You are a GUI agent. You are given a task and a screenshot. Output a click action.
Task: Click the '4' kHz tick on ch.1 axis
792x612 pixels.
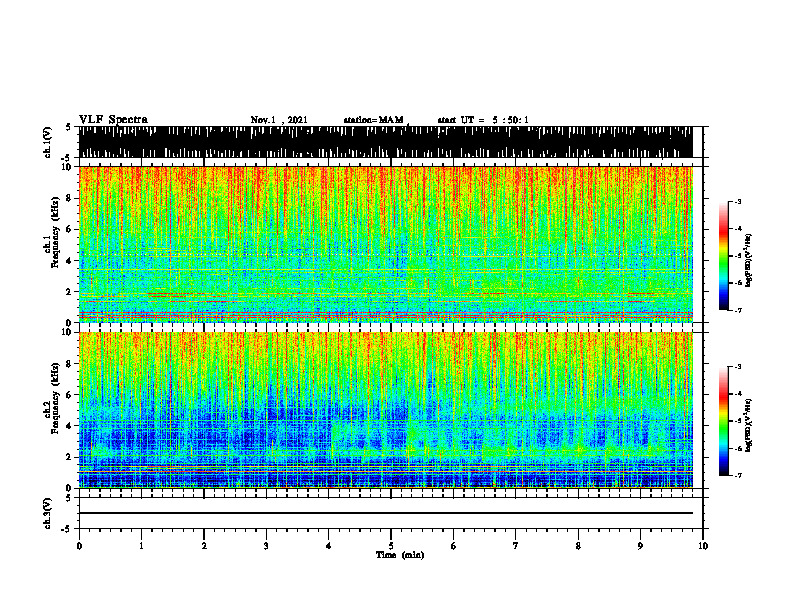(70, 261)
